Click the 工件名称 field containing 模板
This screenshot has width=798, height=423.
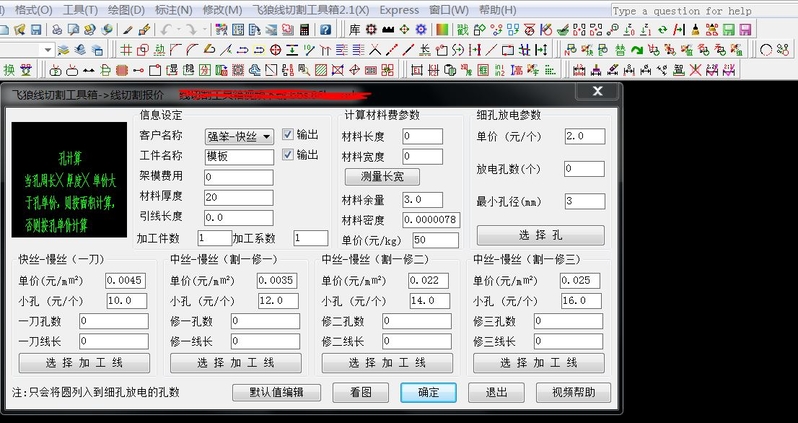239,157
